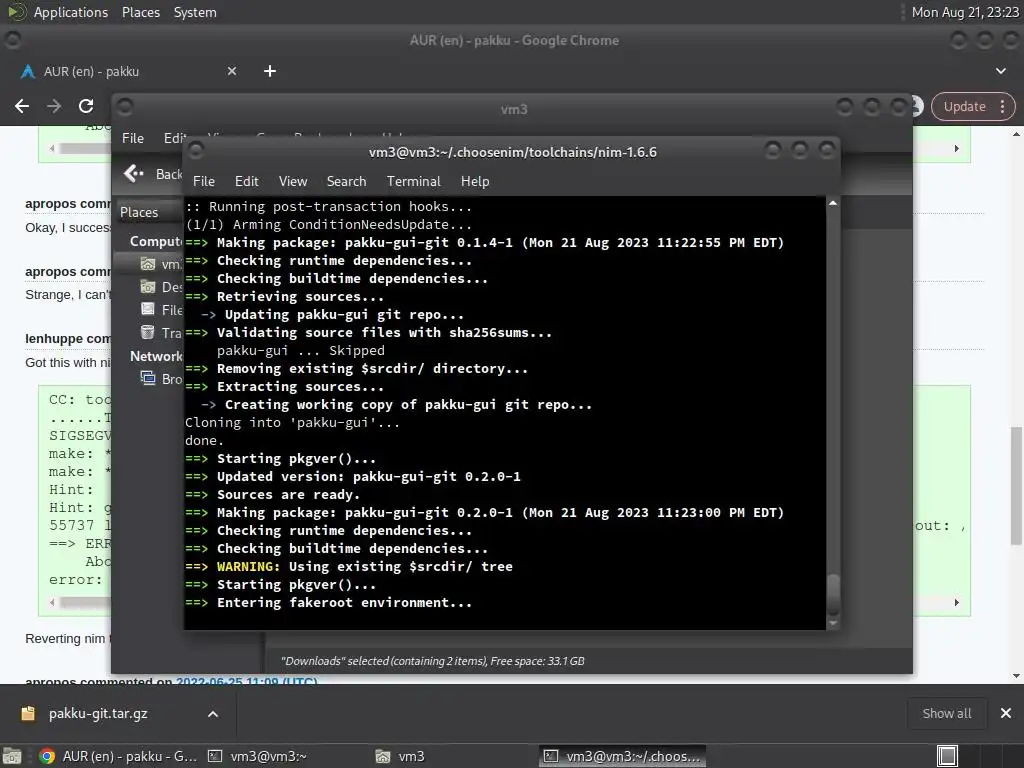
Task: Click the Chrome forward arrow
Action: pos(54,106)
